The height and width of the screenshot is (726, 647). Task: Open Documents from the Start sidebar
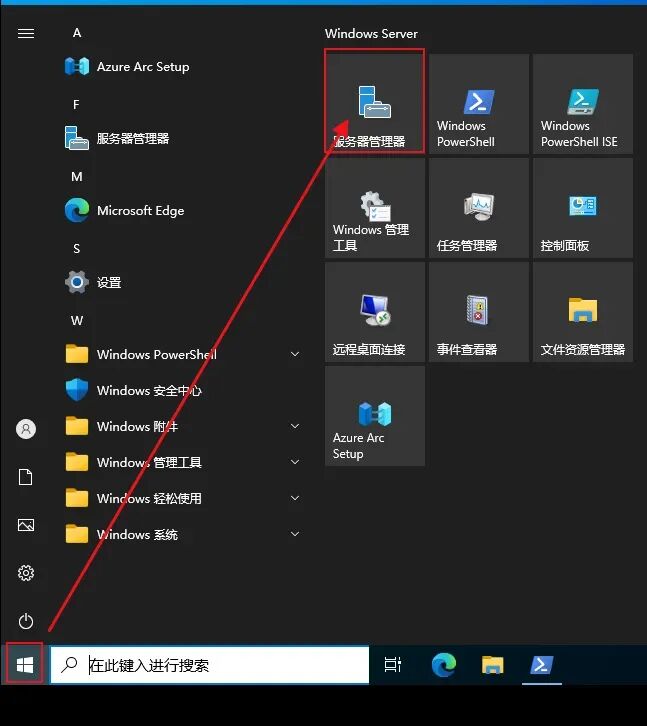[x=26, y=477]
